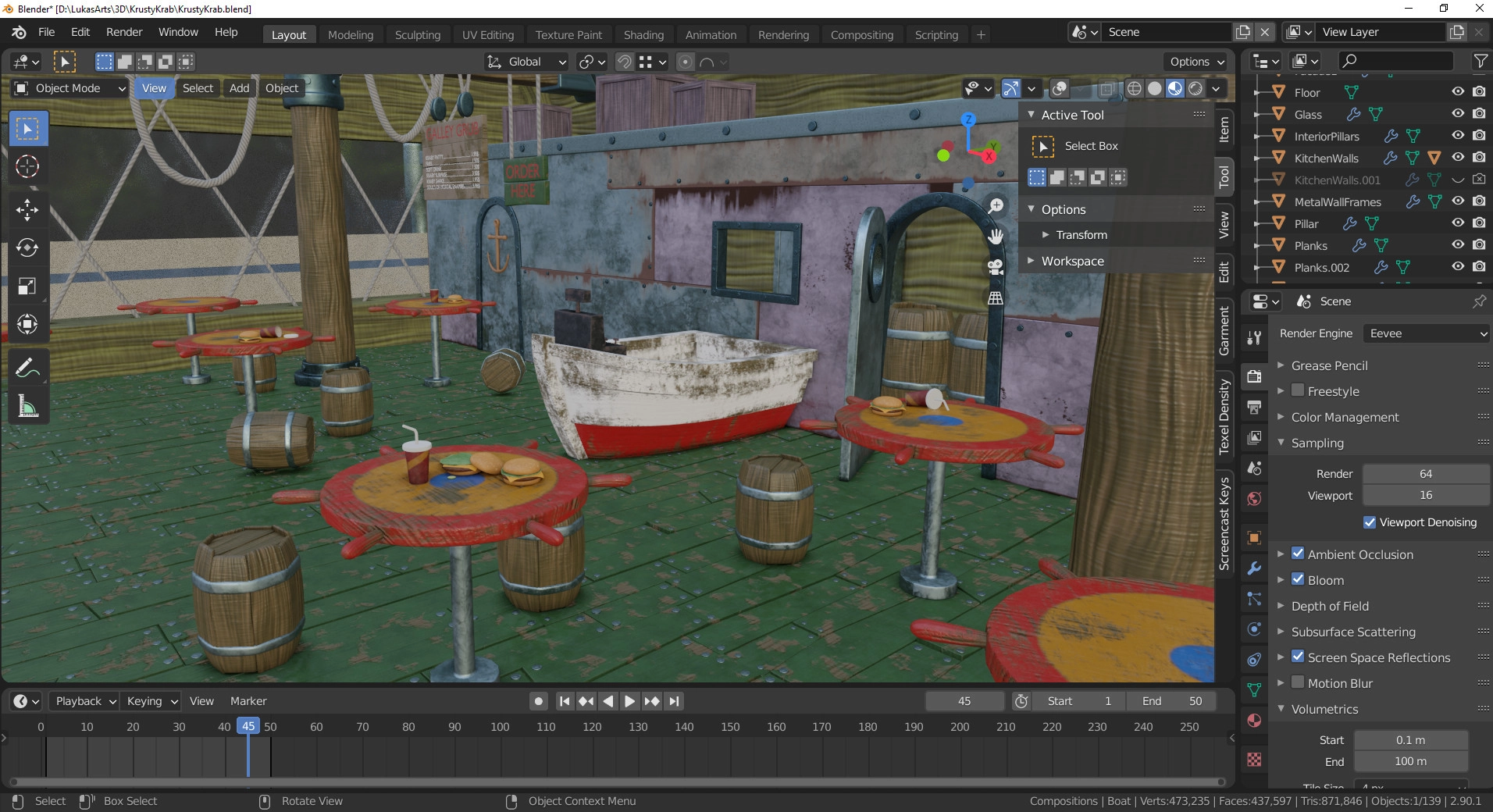Uncheck Viewport Denoising
1493x812 pixels.
1370,522
